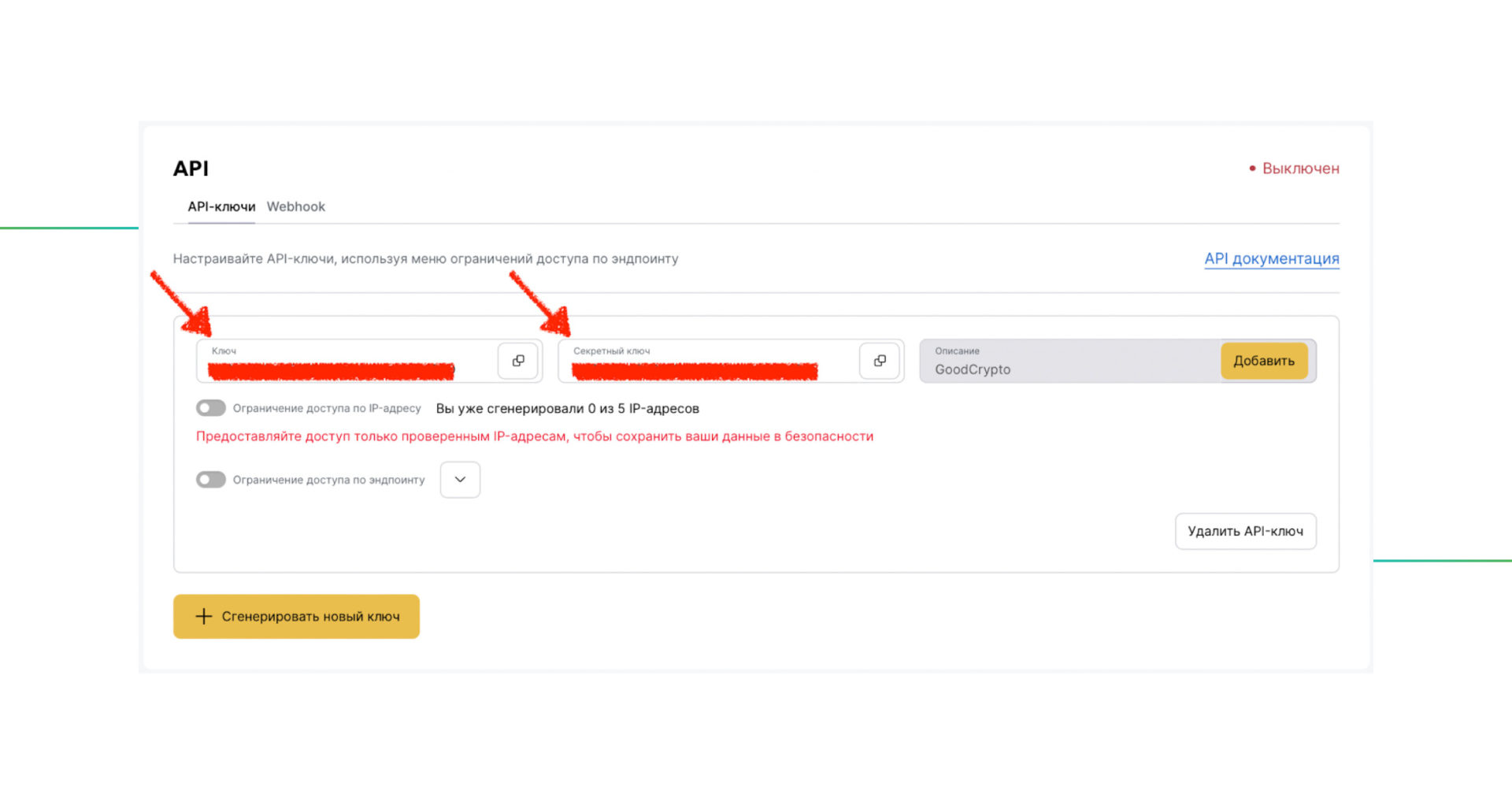Enable IP address access restriction toggle
This screenshot has height=794, width=1512.
211,408
